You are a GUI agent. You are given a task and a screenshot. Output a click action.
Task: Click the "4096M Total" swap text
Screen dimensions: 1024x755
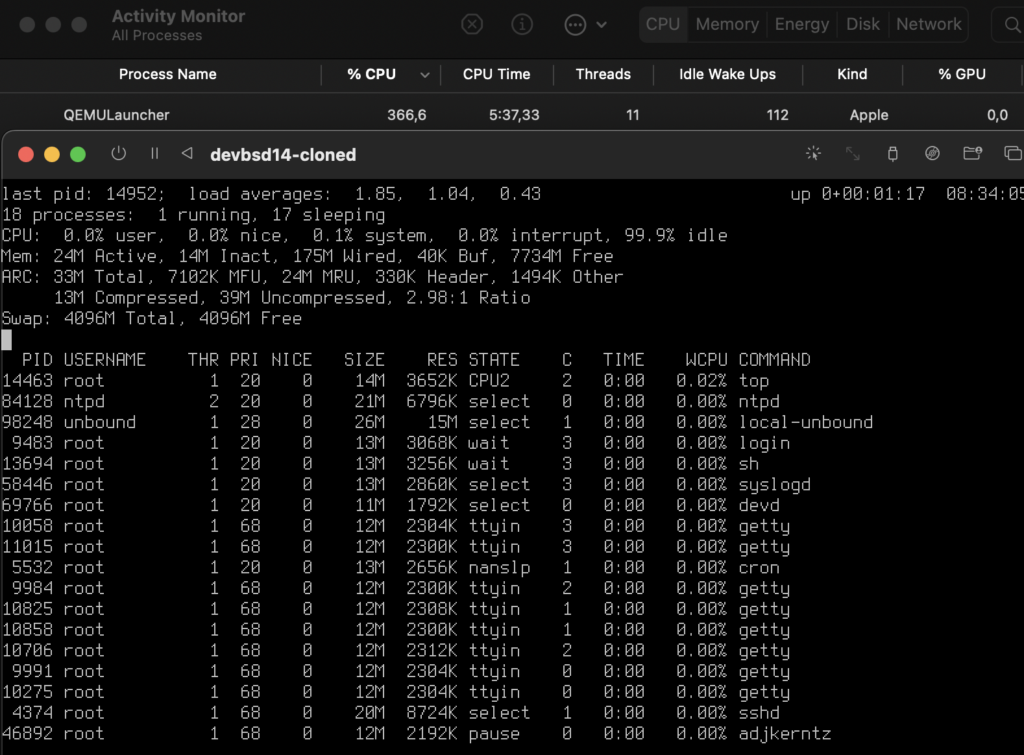point(120,319)
